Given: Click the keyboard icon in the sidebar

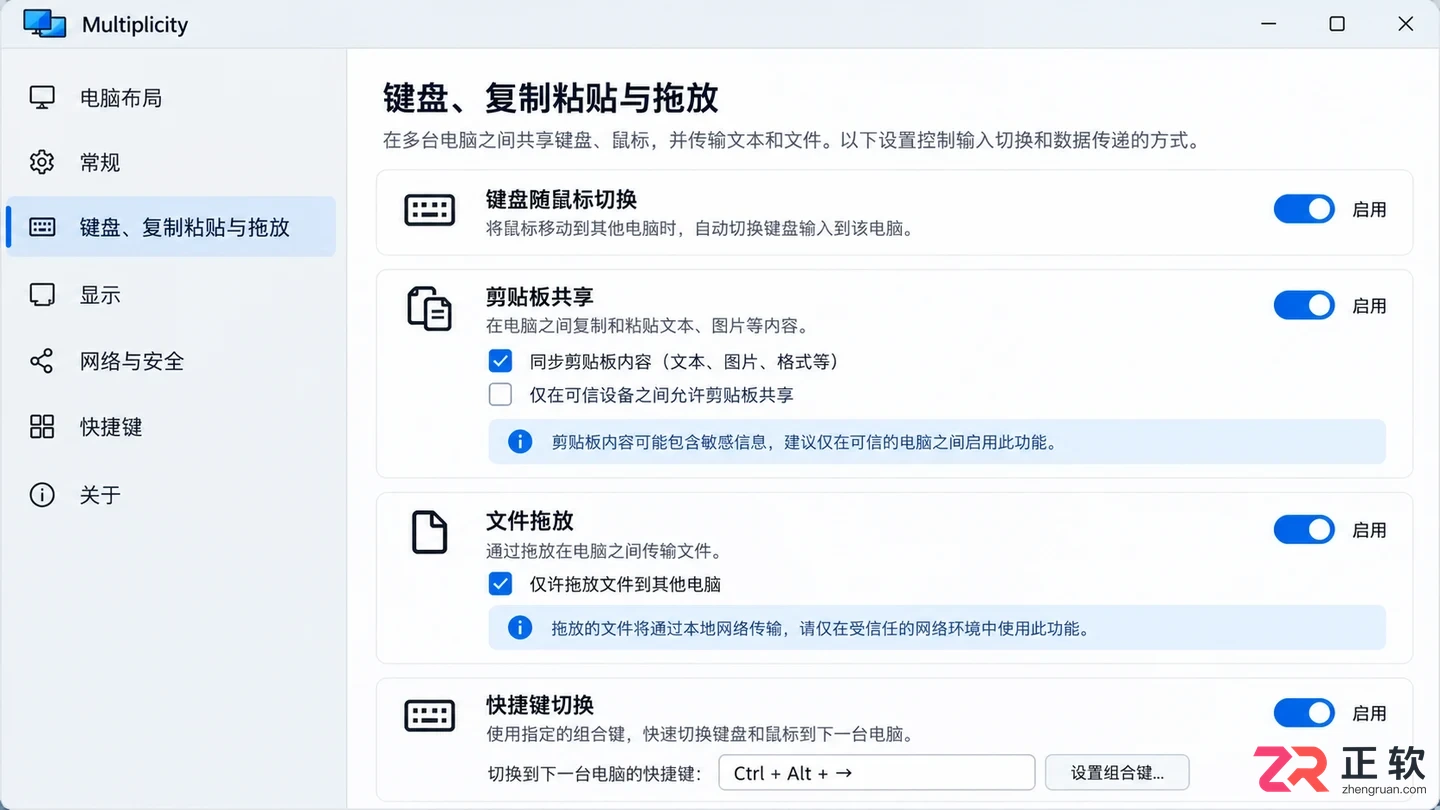Looking at the screenshot, I should tap(42, 227).
